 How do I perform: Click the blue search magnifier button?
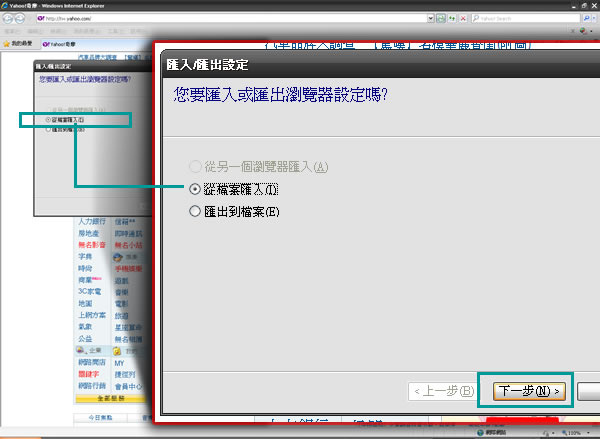586,18
